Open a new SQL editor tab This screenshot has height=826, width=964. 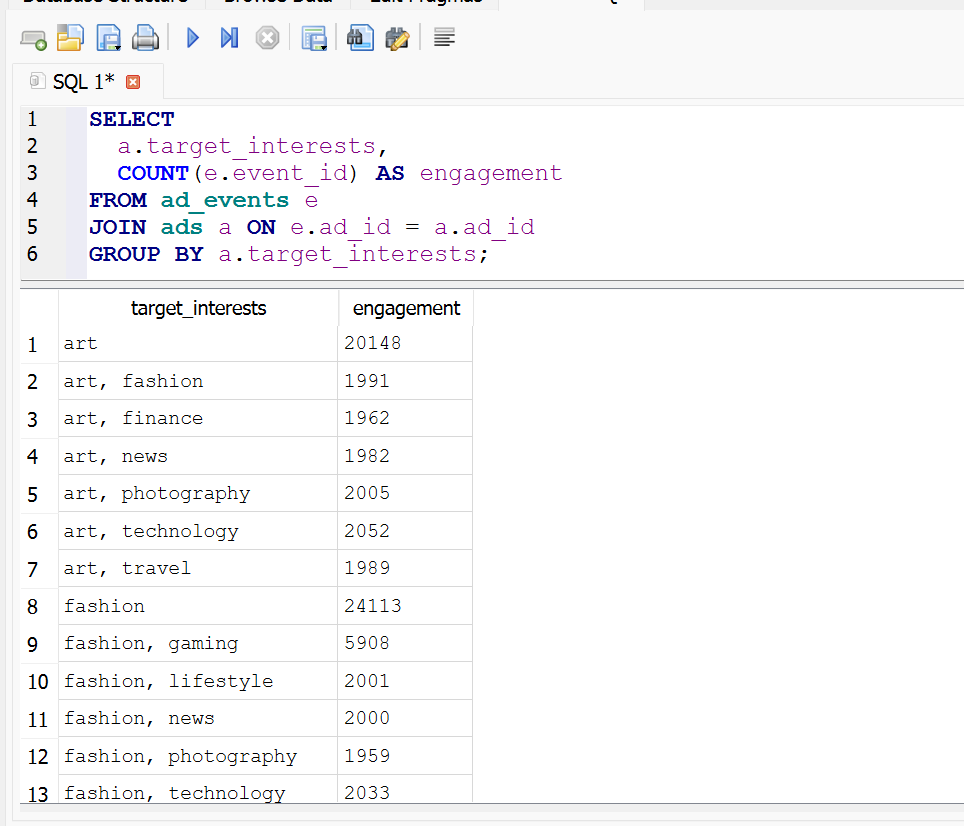33,39
